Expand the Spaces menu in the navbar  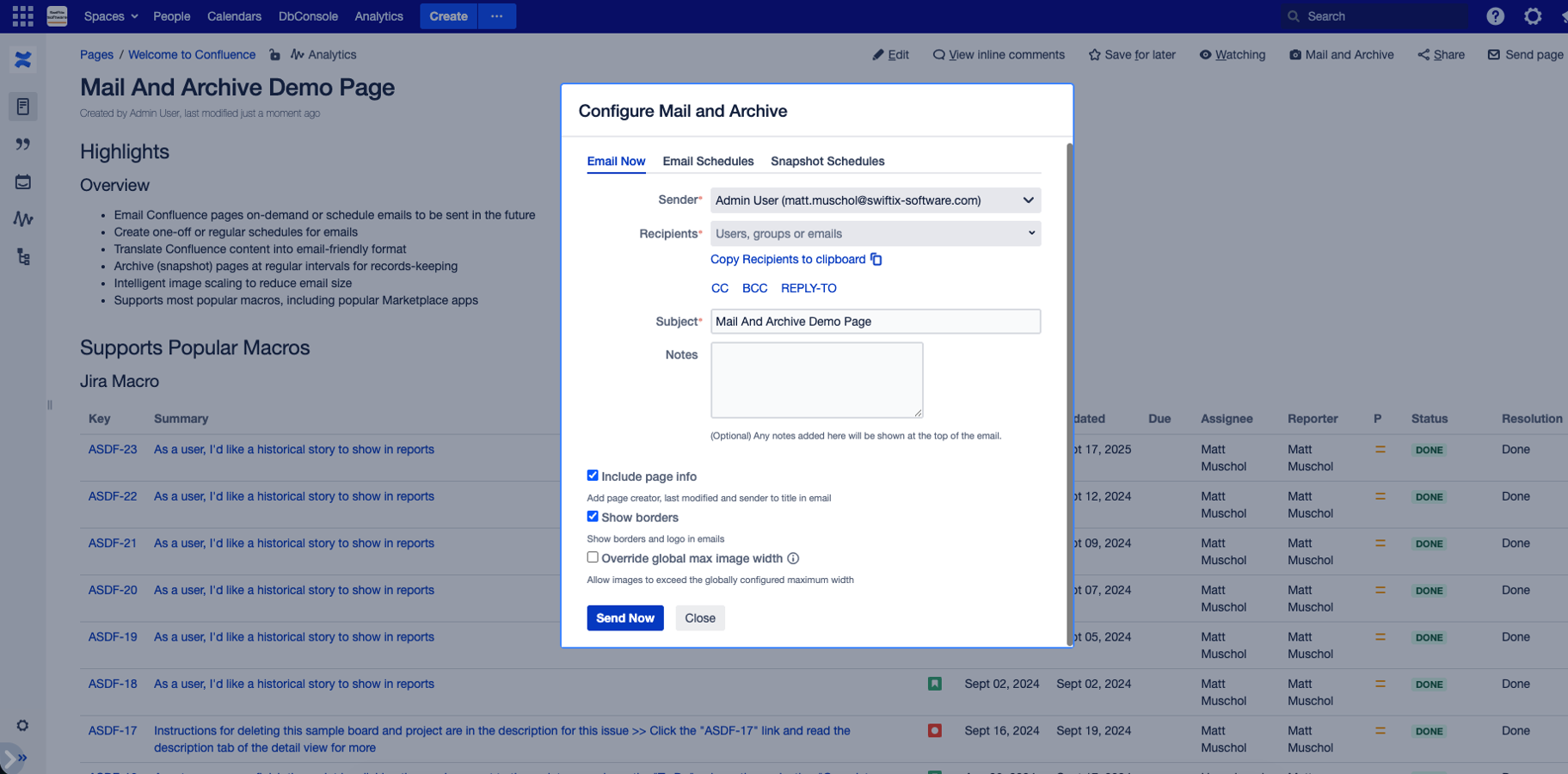[x=110, y=15]
